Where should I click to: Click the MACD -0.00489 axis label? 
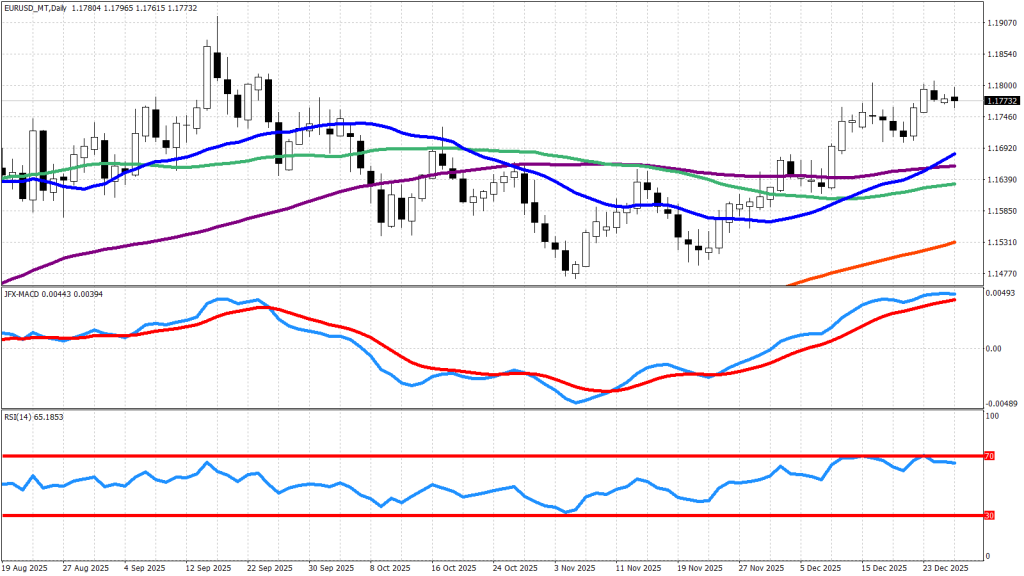(x=1001, y=403)
